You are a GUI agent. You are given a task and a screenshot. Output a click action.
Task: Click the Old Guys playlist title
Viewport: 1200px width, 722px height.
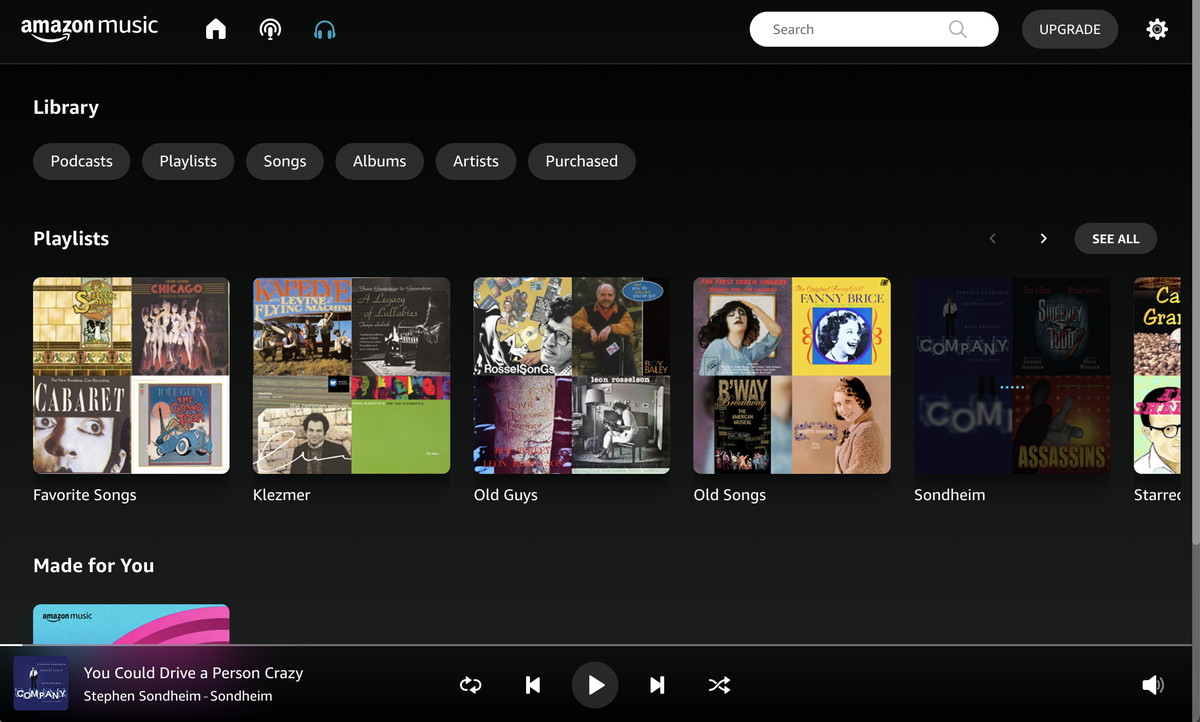click(506, 495)
